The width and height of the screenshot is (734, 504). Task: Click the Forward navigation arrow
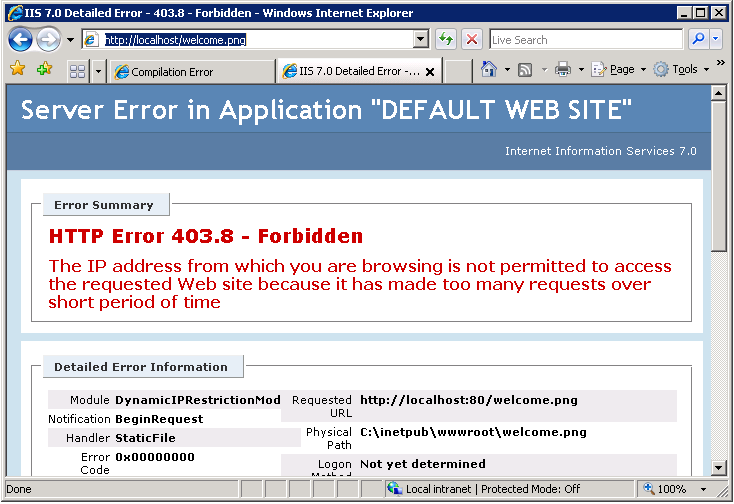[48, 40]
